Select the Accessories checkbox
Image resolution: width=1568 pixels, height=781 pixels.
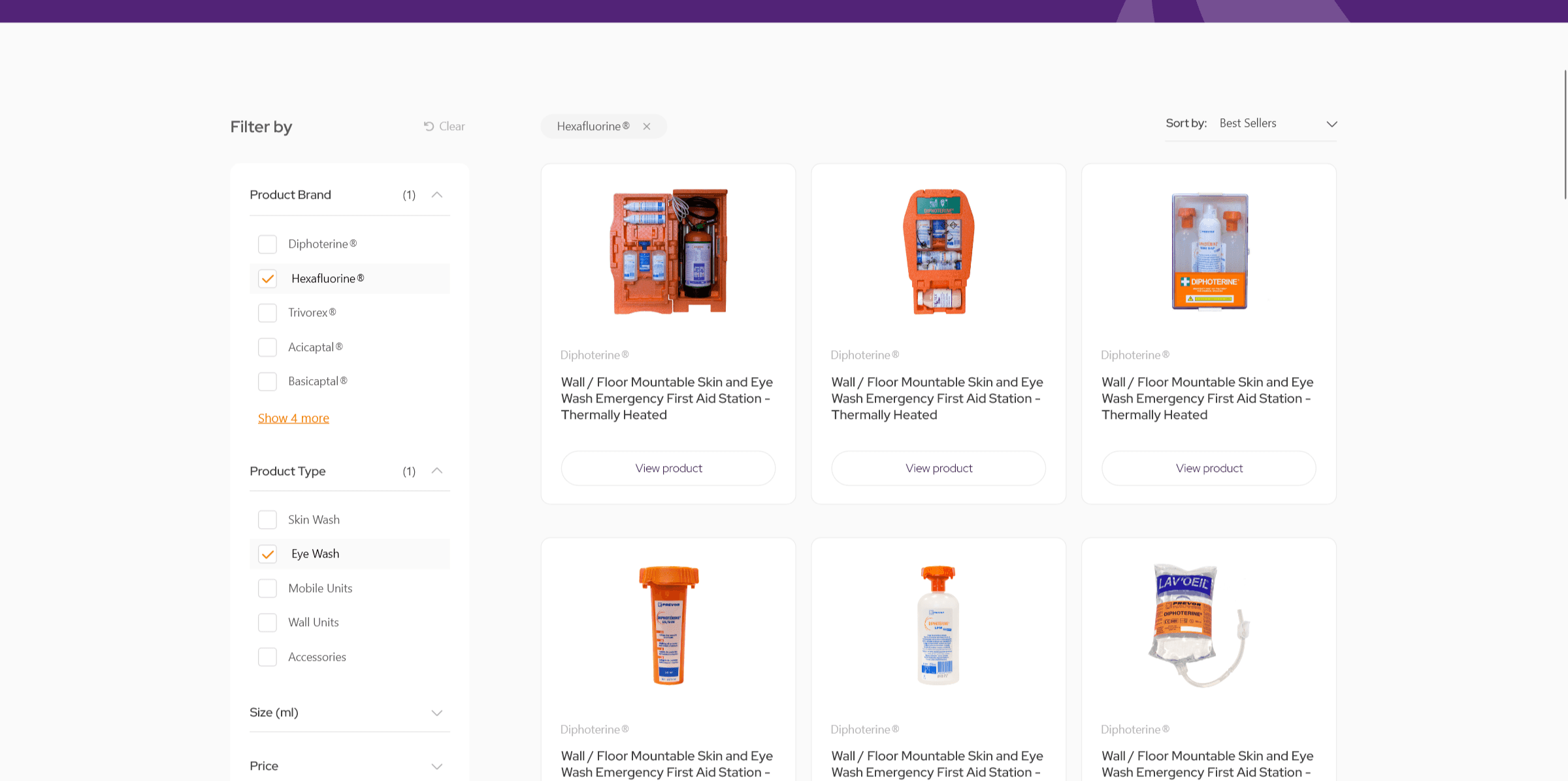point(267,657)
